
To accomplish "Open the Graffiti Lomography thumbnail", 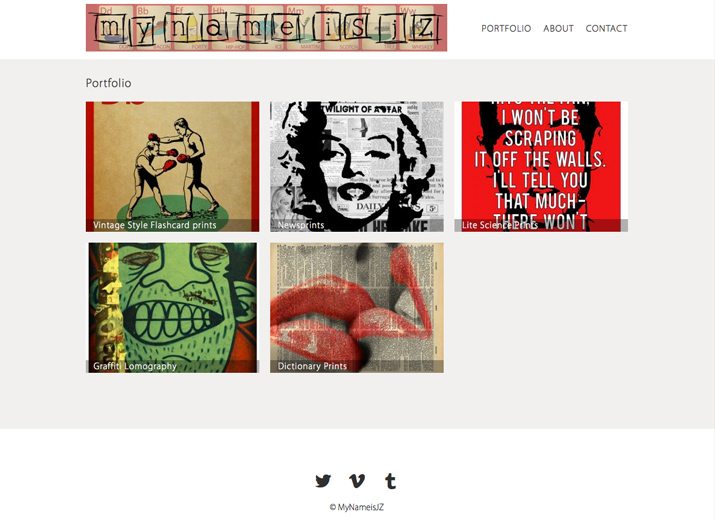I will pyautogui.click(x=172, y=308).
